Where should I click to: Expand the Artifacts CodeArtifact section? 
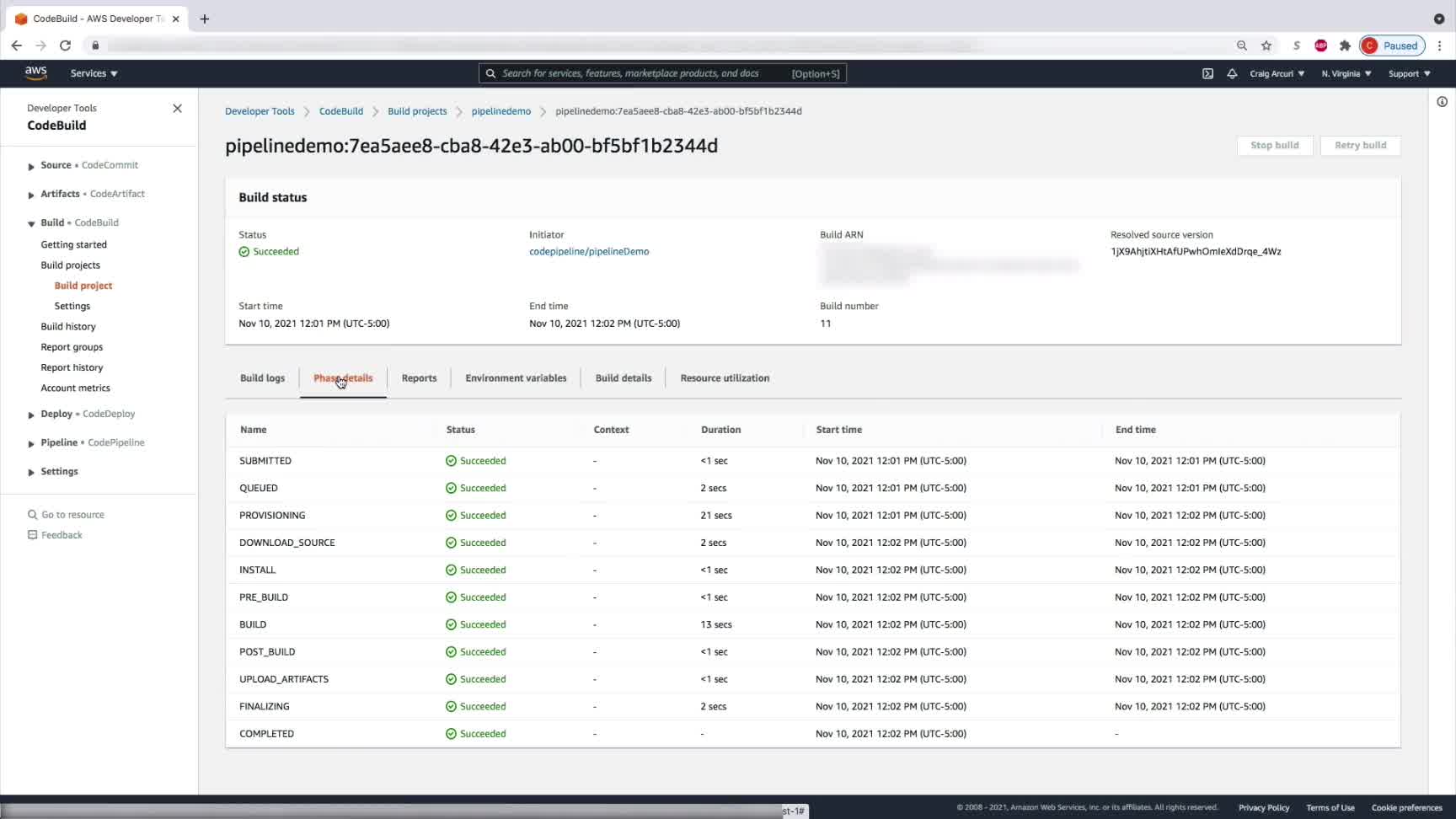31,195
